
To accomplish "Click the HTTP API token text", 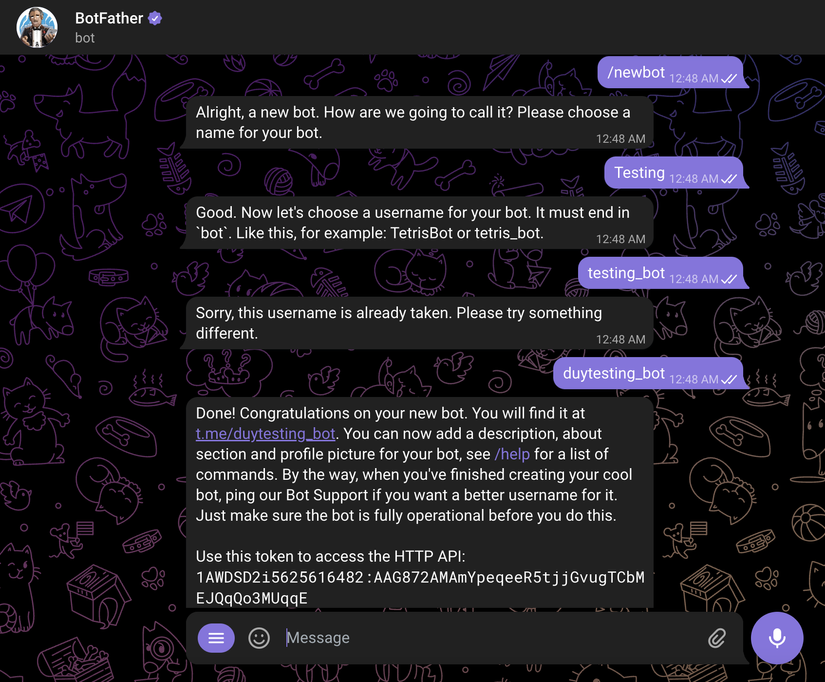I will [x=420, y=580].
